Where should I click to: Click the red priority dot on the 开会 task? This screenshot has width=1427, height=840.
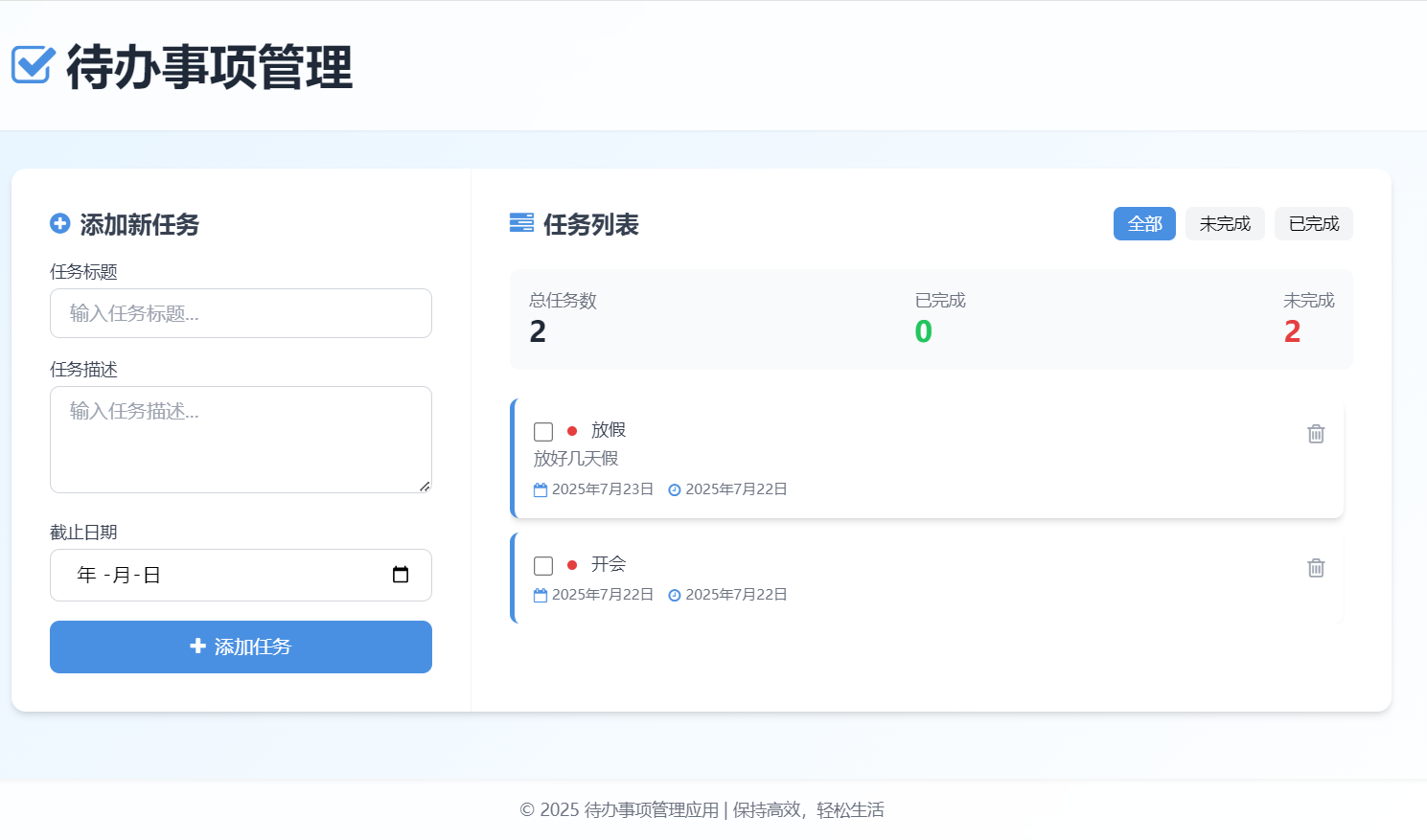coord(572,564)
